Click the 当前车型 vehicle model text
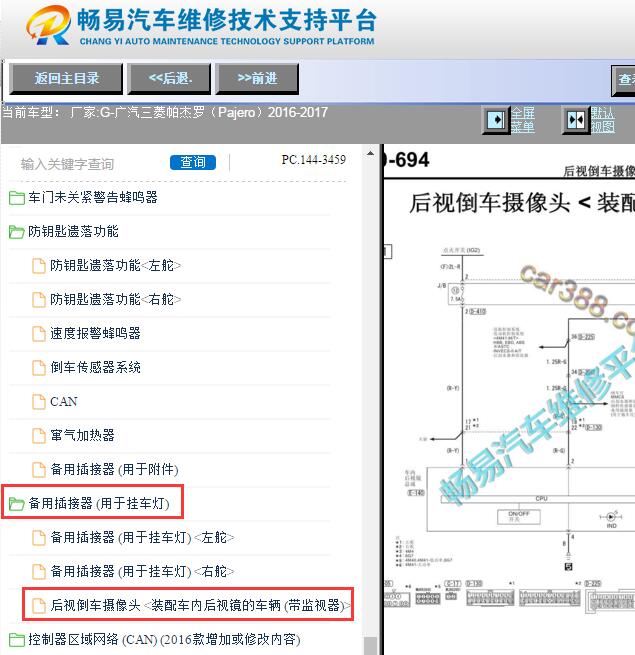This screenshot has height=655, width=635. point(165,112)
